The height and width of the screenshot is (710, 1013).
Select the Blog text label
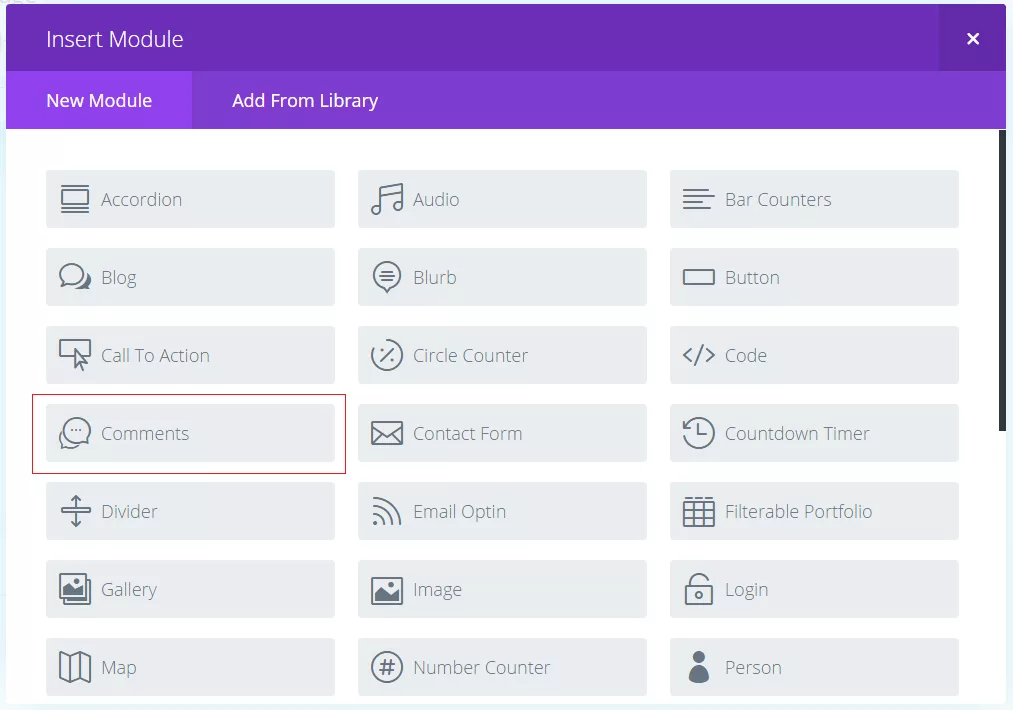119,278
